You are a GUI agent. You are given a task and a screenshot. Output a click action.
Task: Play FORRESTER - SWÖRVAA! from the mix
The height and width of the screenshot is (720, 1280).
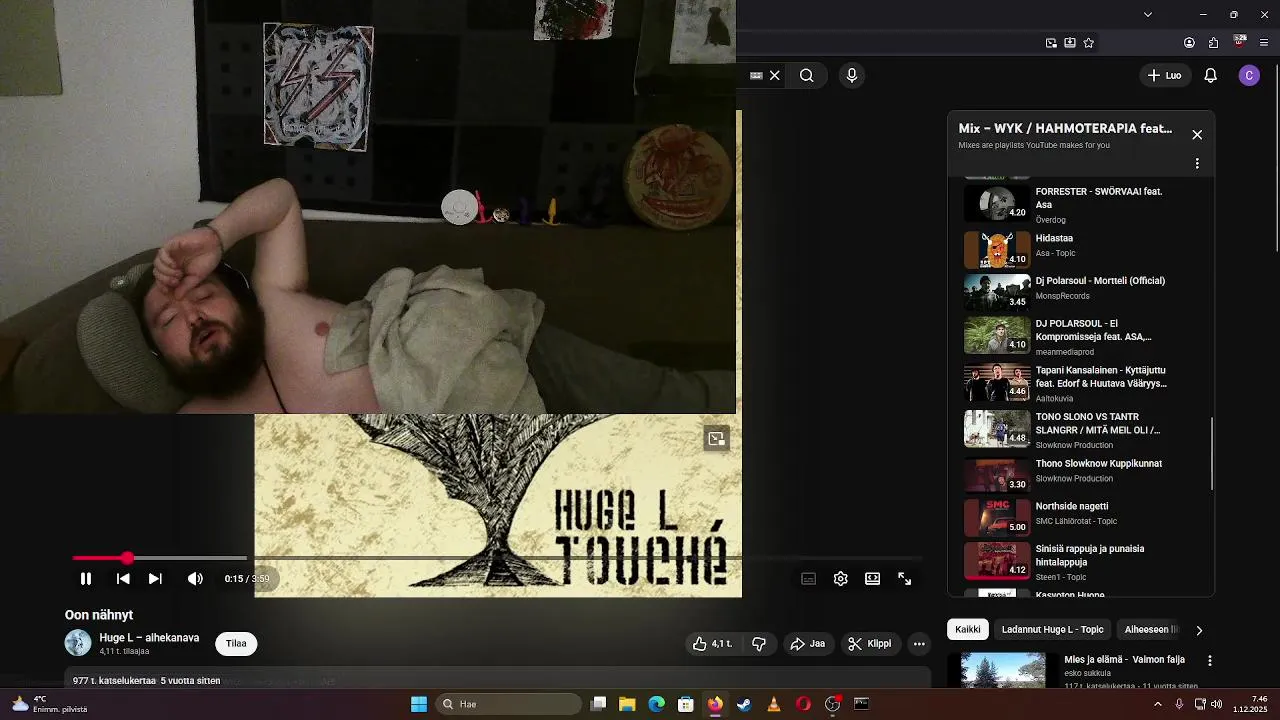(1080, 204)
